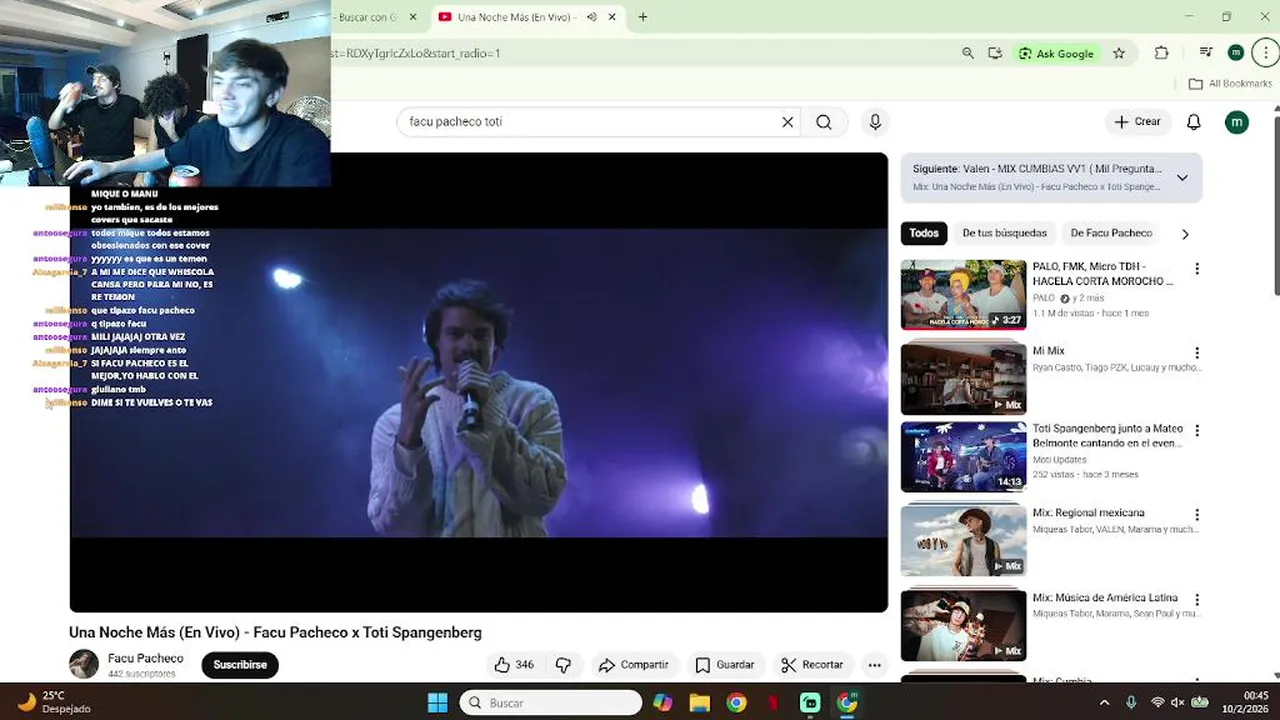1280x720 pixels.
Task: Open the first Chrome icon in the taskbar
Action: [736, 702]
